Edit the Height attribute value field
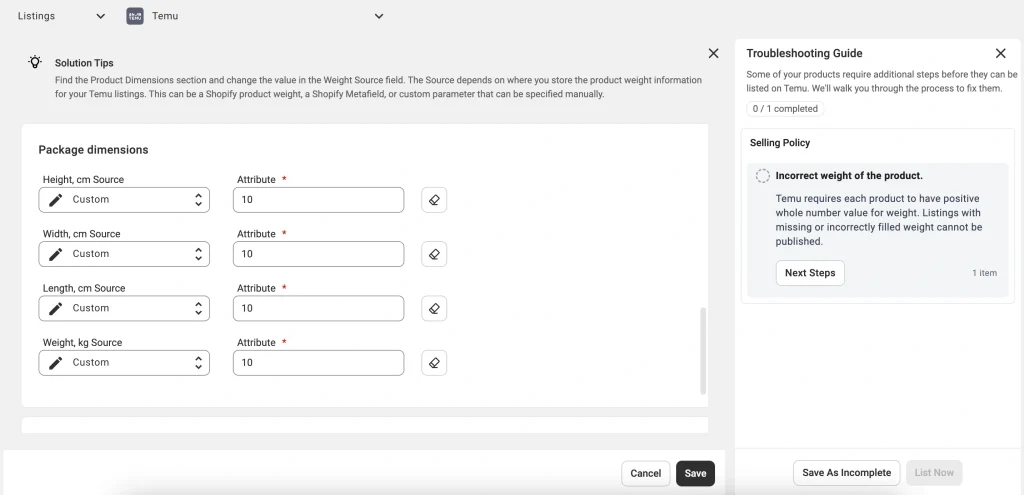1024x495 pixels. coord(319,200)
